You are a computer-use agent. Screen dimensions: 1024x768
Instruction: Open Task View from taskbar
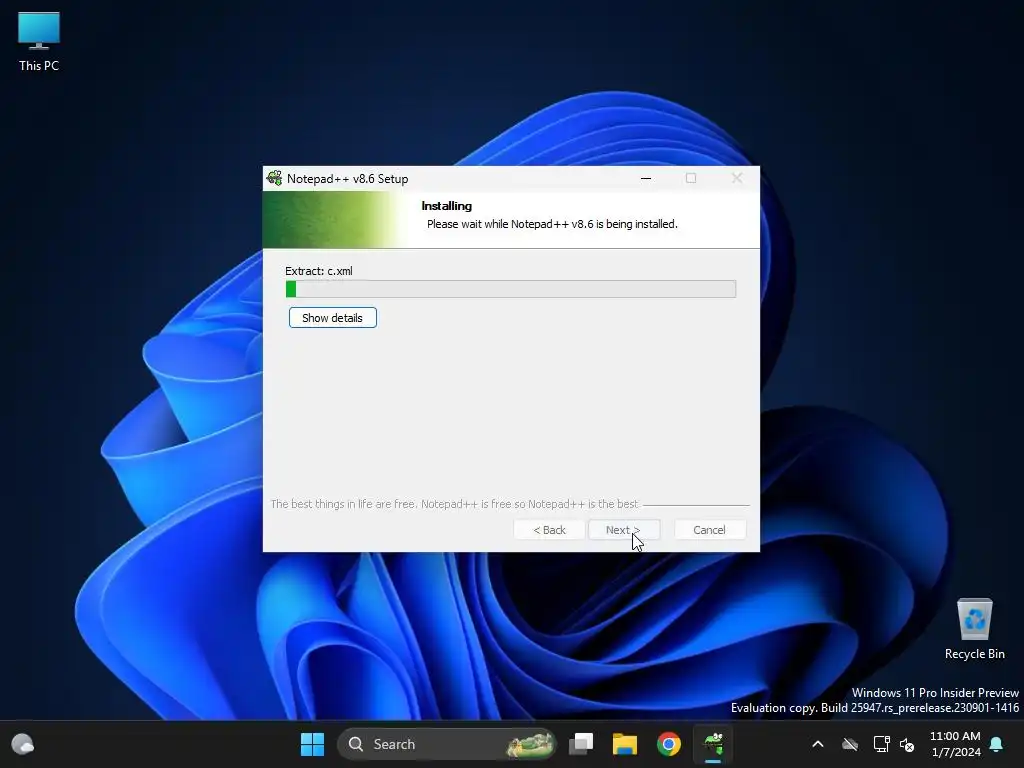[x=581, y=744]
